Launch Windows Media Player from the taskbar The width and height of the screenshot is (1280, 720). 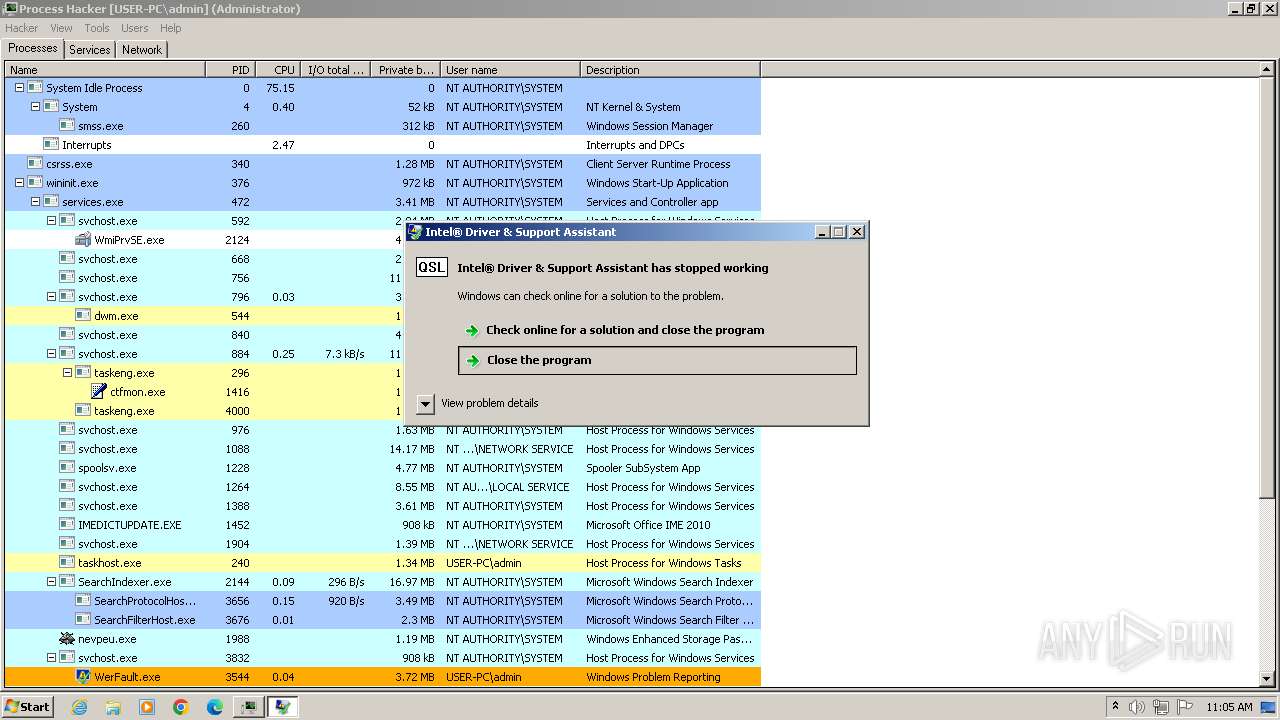[147, 707]
